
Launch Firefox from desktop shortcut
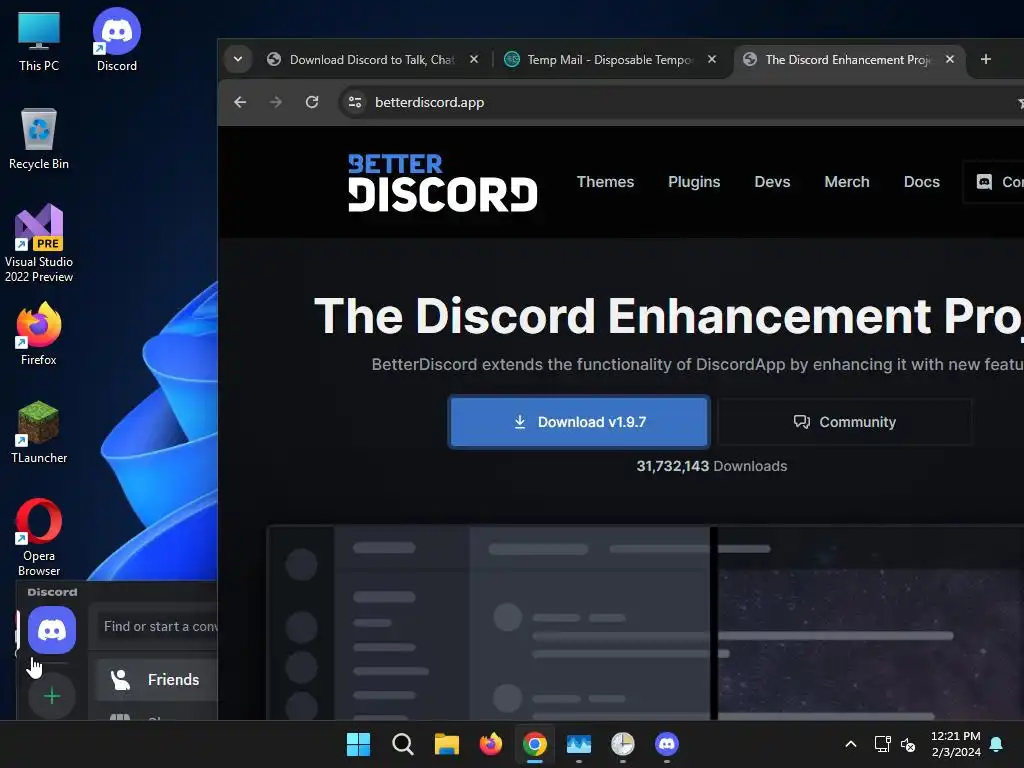(39, 334)
